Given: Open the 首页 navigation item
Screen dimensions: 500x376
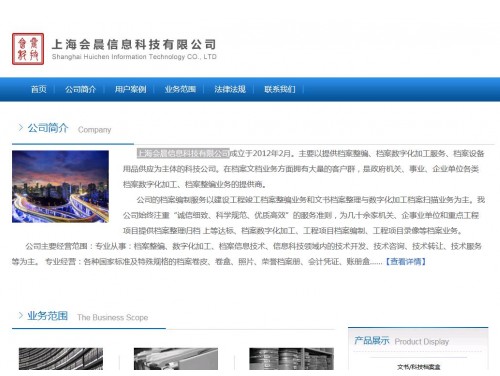Looking at the screenshot, I should pyautogui.click(x=39, y=89).
